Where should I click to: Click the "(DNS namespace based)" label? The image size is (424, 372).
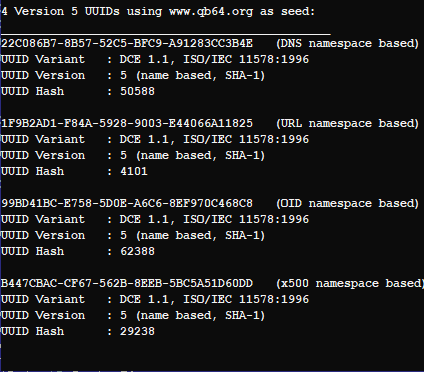tap(347, 44)
